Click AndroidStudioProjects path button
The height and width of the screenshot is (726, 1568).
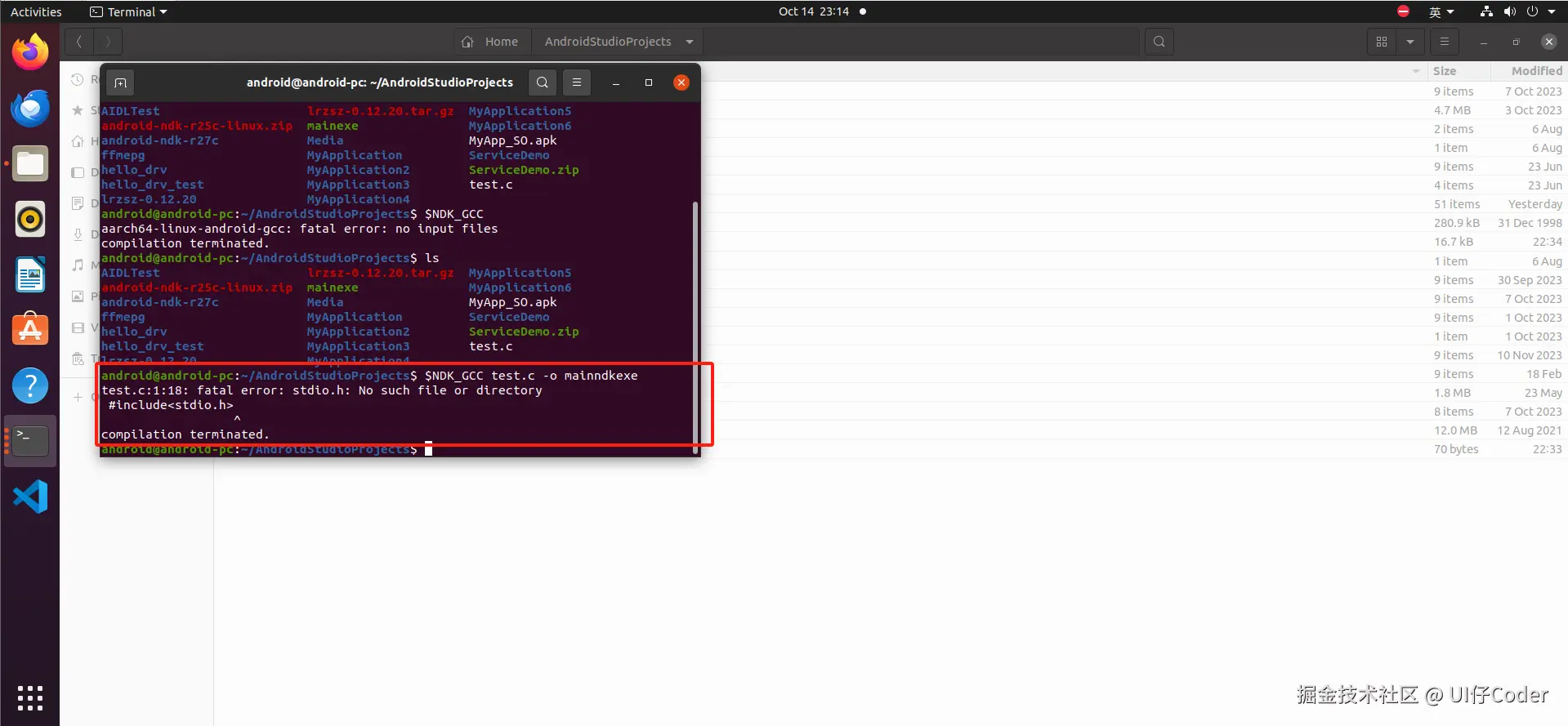(x=608, y=42)
